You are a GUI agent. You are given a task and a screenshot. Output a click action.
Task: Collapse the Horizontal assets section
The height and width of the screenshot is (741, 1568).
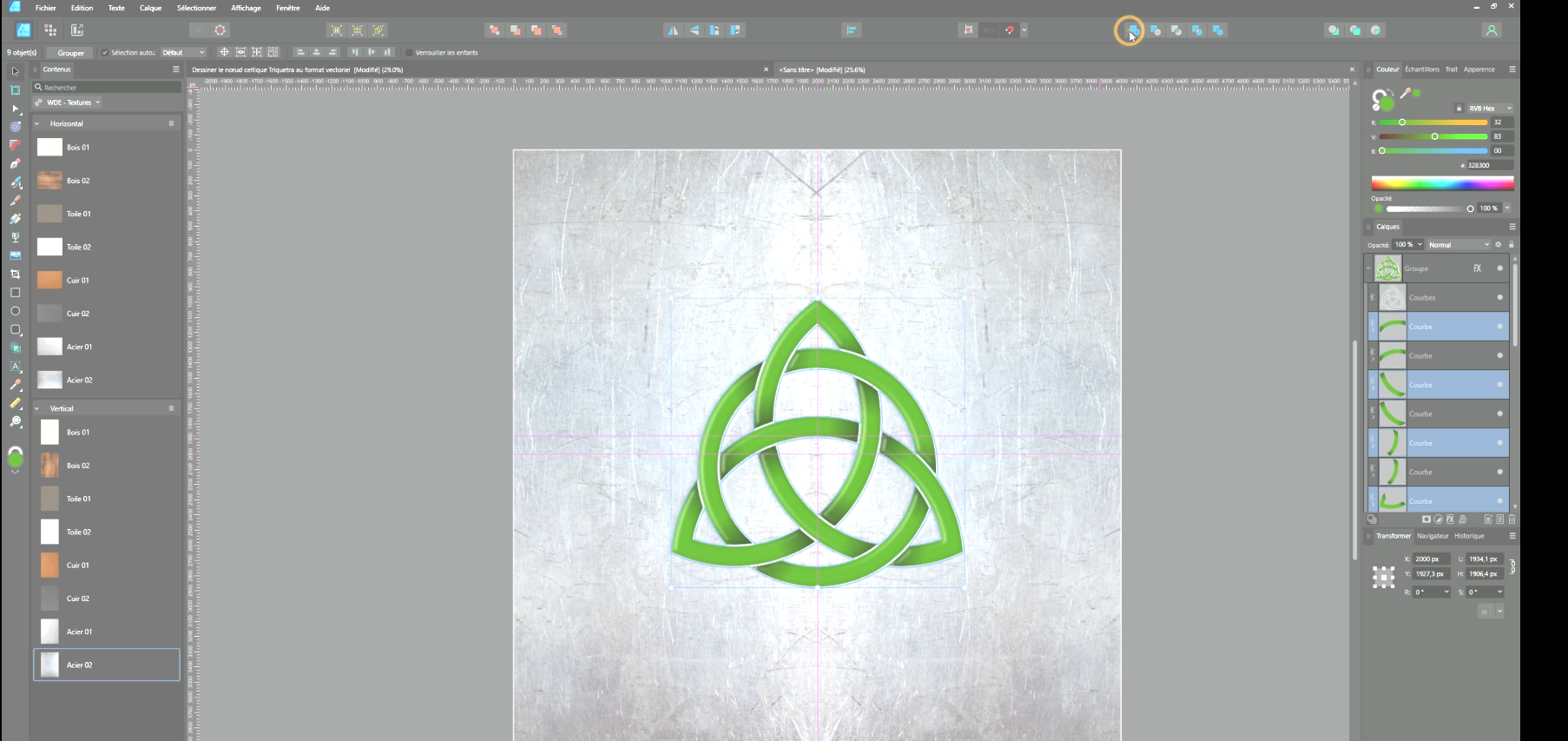coord(37,124)
